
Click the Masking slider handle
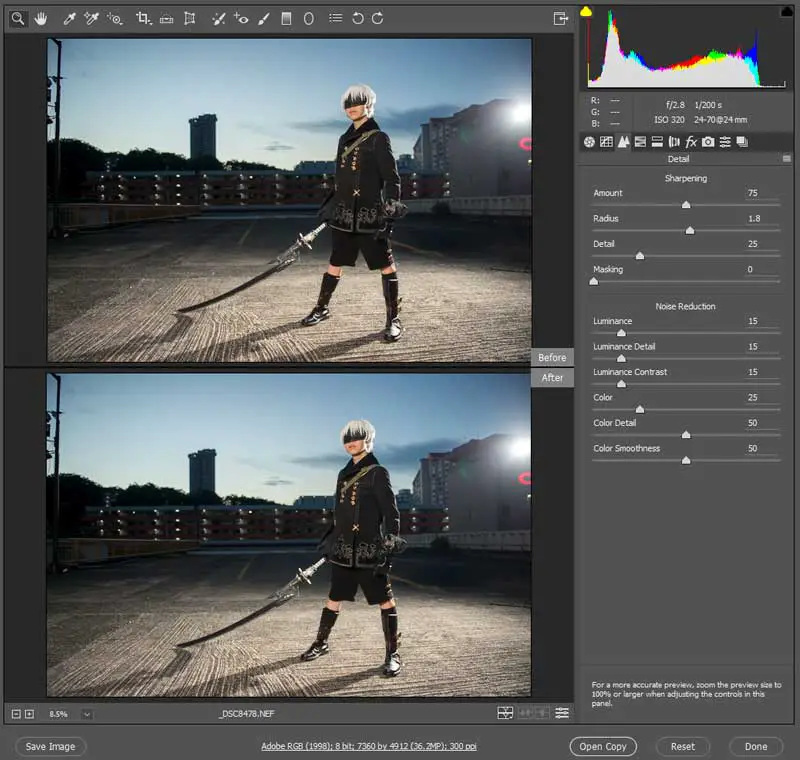tap(593, 282)
